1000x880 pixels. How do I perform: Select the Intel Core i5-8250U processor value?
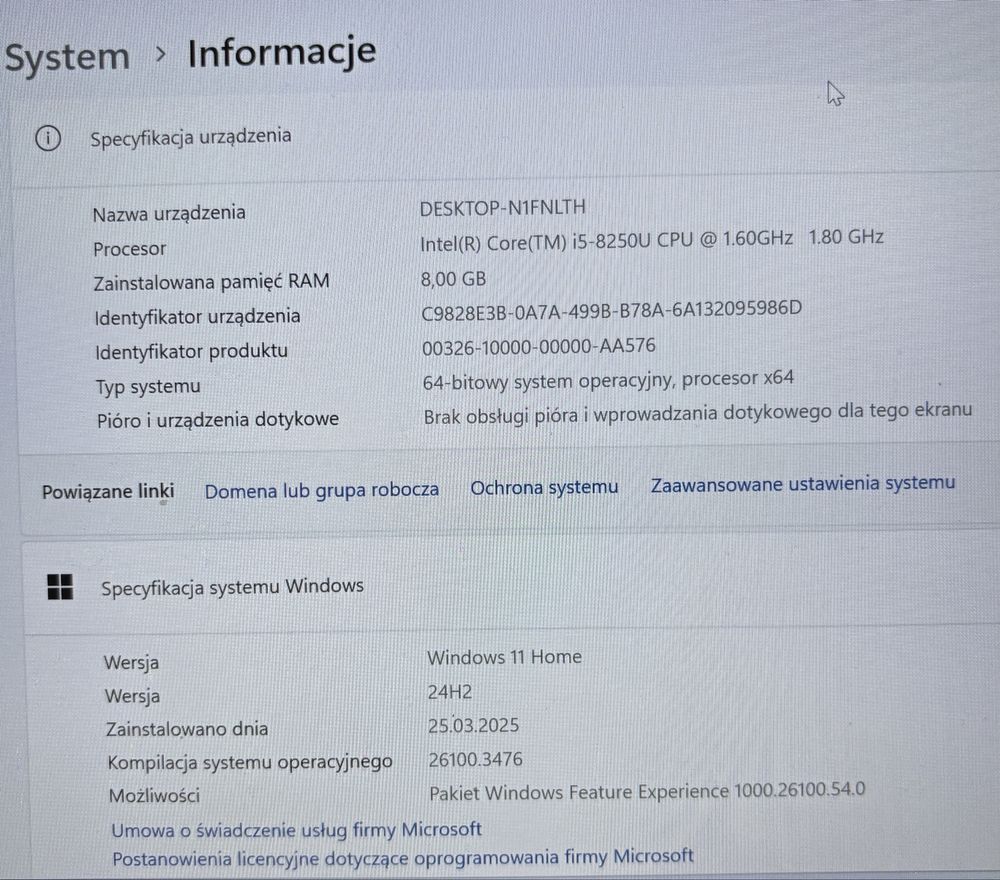click(651, 241)
